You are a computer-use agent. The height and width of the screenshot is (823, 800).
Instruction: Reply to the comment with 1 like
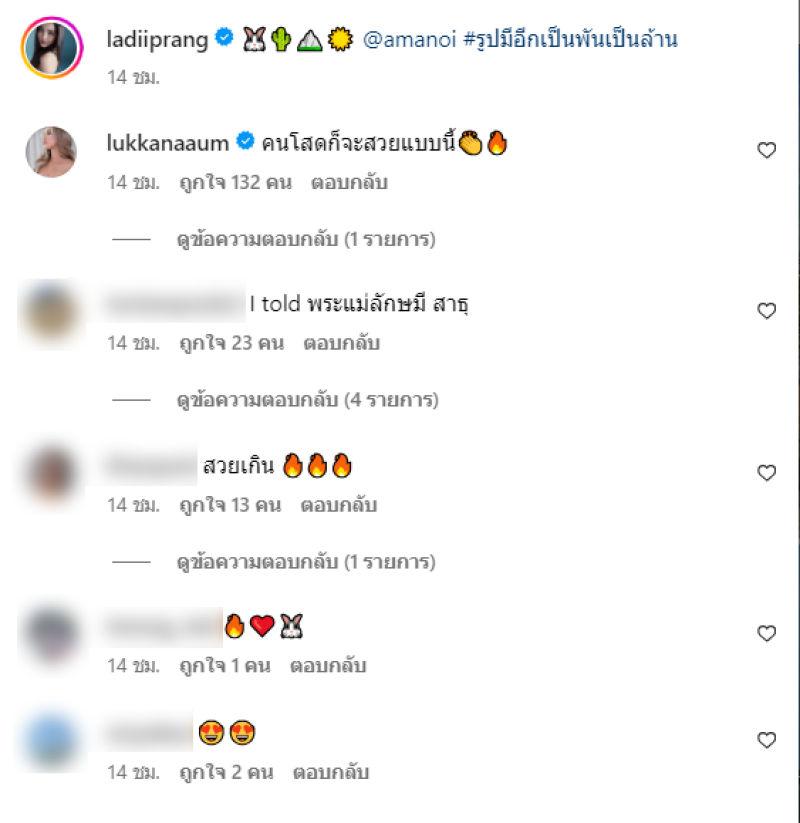(328, 666)
